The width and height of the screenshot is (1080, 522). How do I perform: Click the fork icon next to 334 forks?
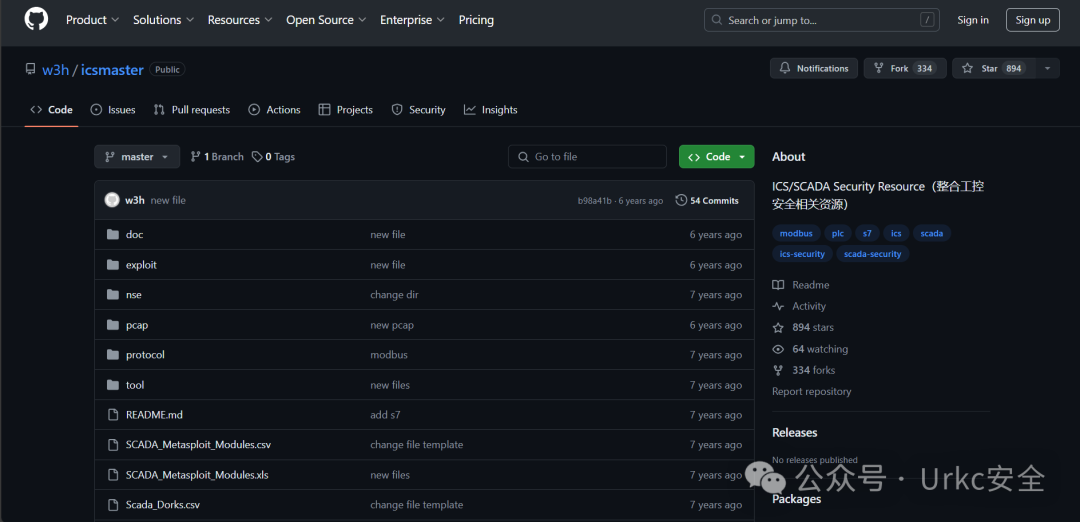click(778, 370)
